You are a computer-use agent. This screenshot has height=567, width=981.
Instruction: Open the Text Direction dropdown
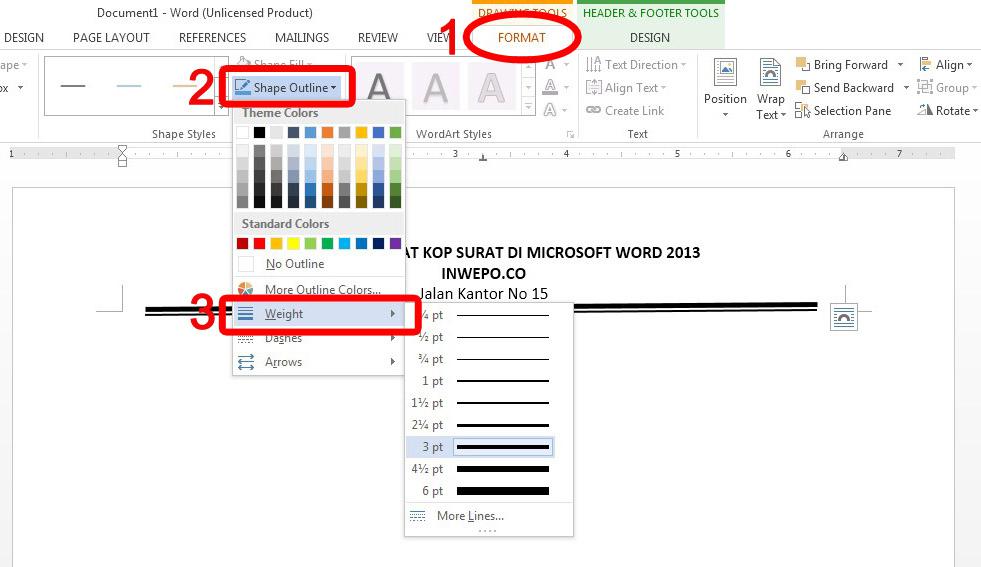[x=636, y=64]
